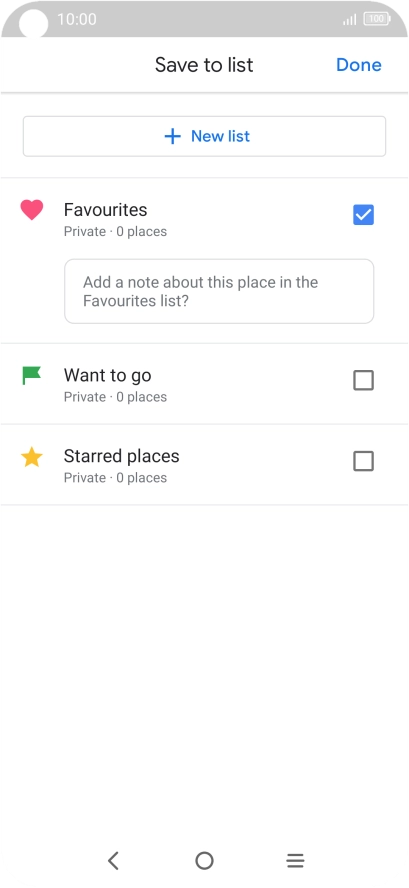Viewport: 409px width, 888px height.
Task: Uncheck the Favourites list checkbox
Action: [x=363, y=215]
